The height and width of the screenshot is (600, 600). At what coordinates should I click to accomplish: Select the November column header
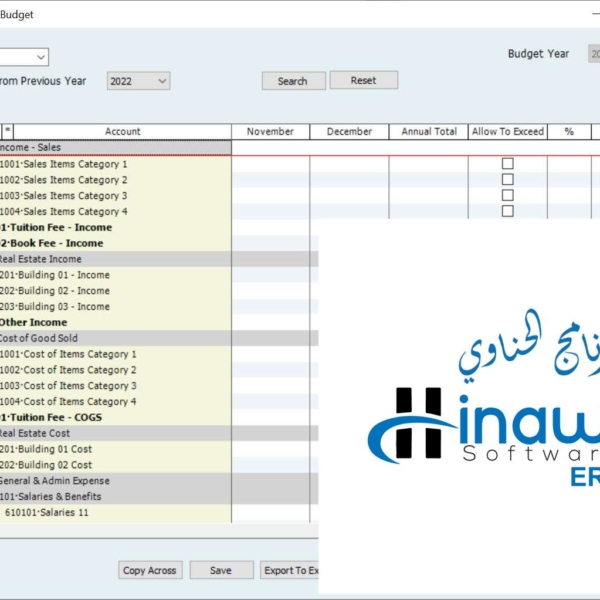[270, 132]
